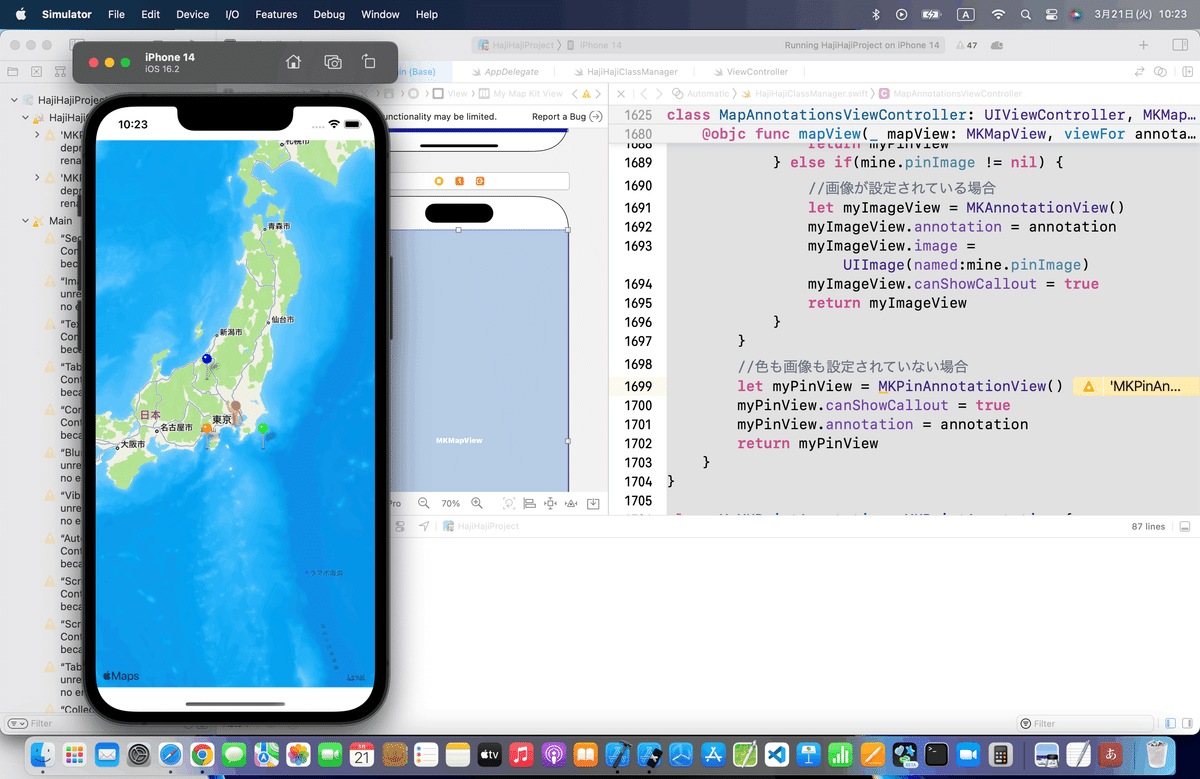This screenshot has height=779, width=1200.
Task: Toggle variables view pane in debug area
Action: point(1171,723)
